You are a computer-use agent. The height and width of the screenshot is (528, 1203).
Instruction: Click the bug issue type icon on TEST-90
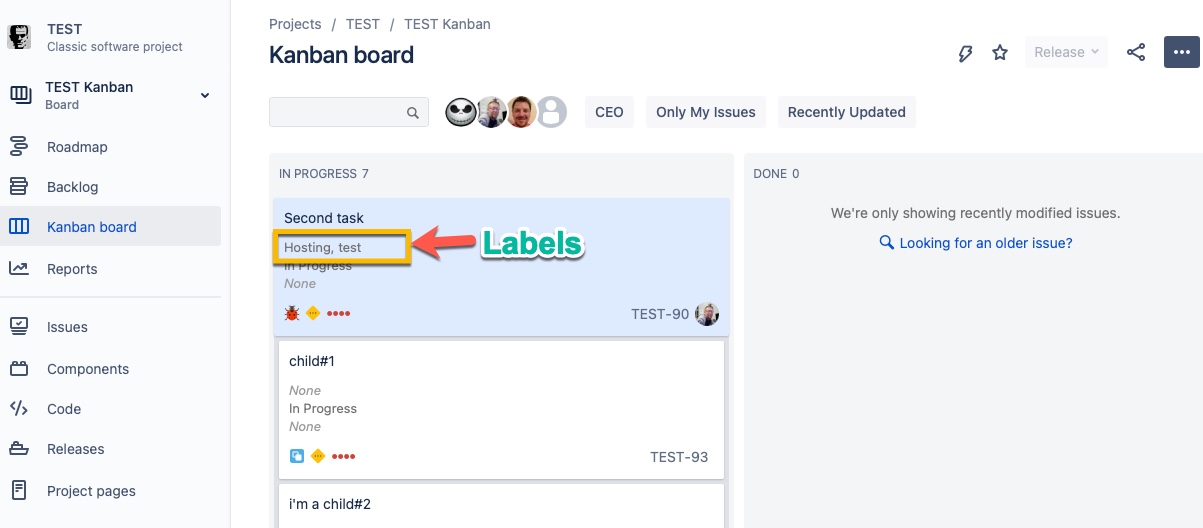292,313
